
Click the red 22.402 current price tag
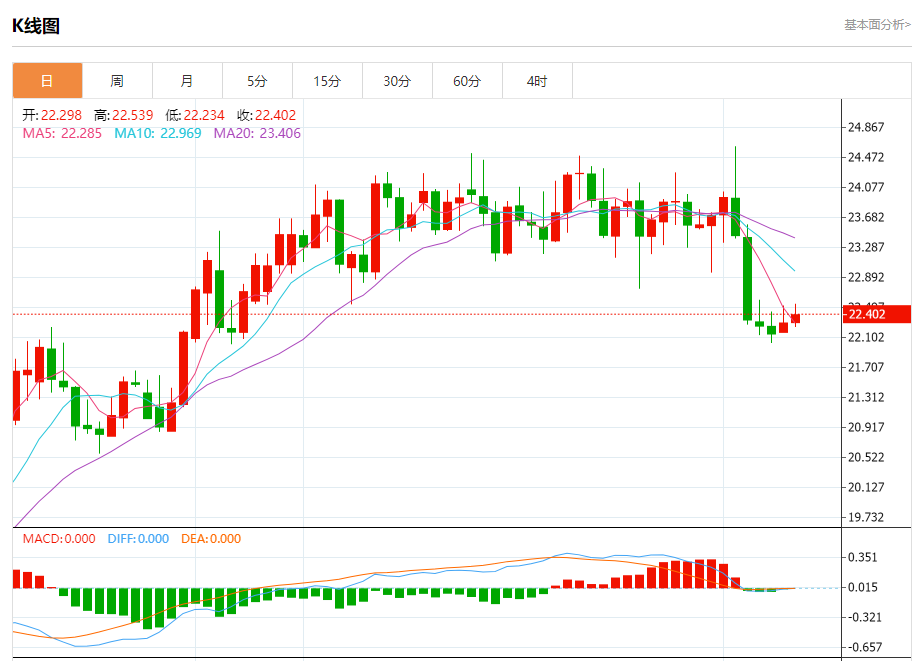coord(876,314)
